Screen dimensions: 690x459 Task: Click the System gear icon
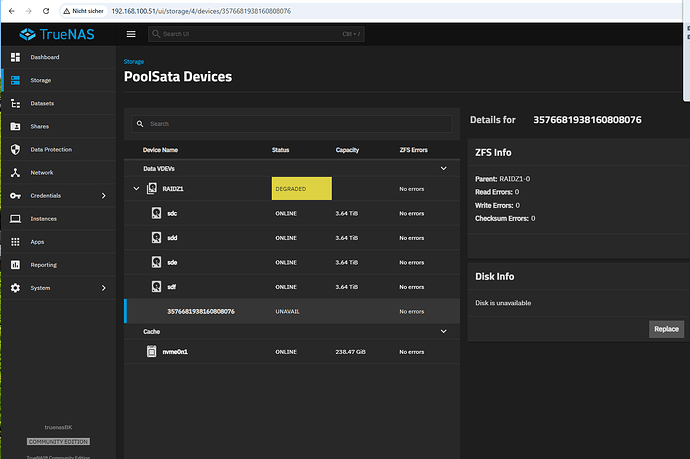15,288
